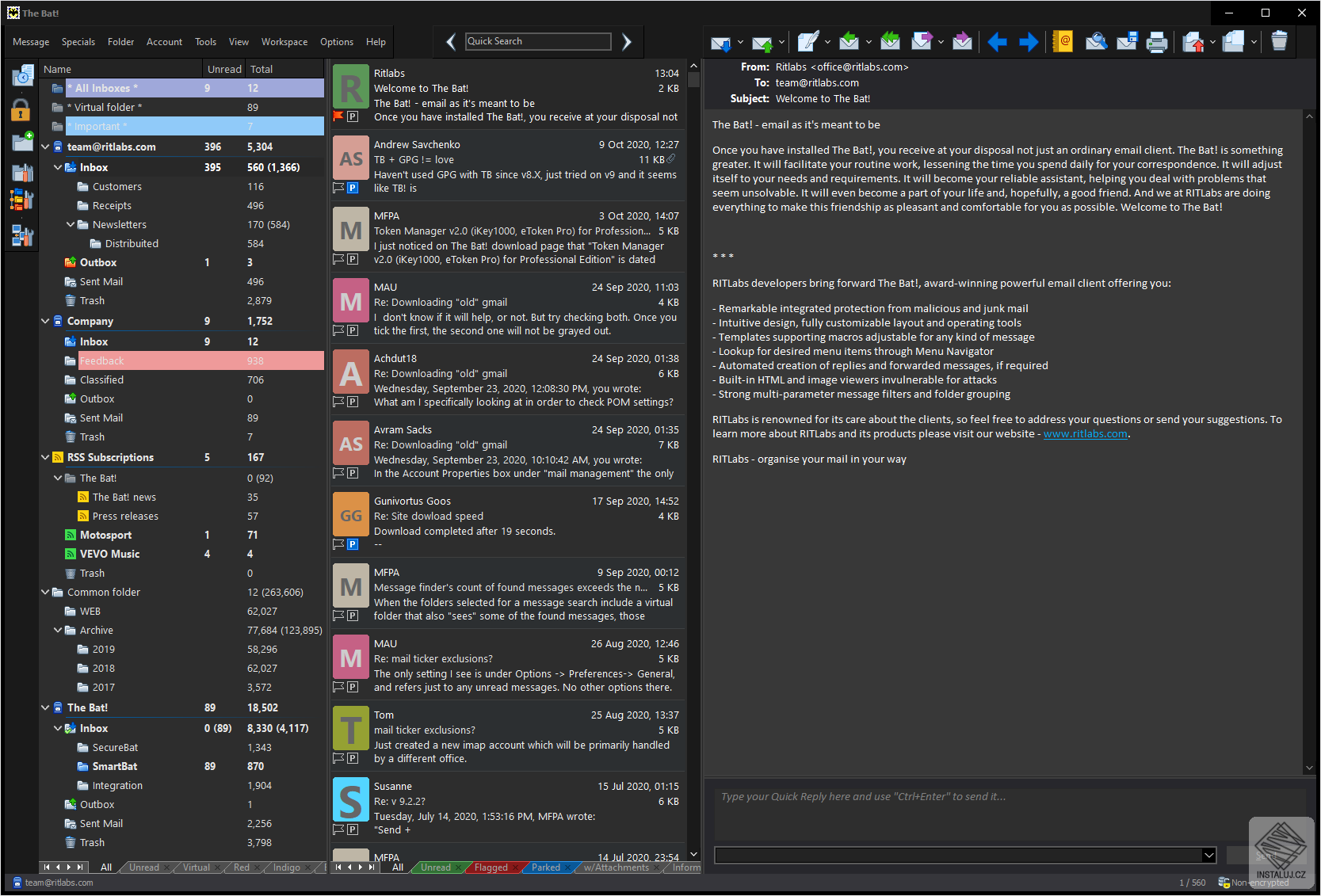Open the Workspace menu
Screen dimensions: 1321x896
(284, 42)
